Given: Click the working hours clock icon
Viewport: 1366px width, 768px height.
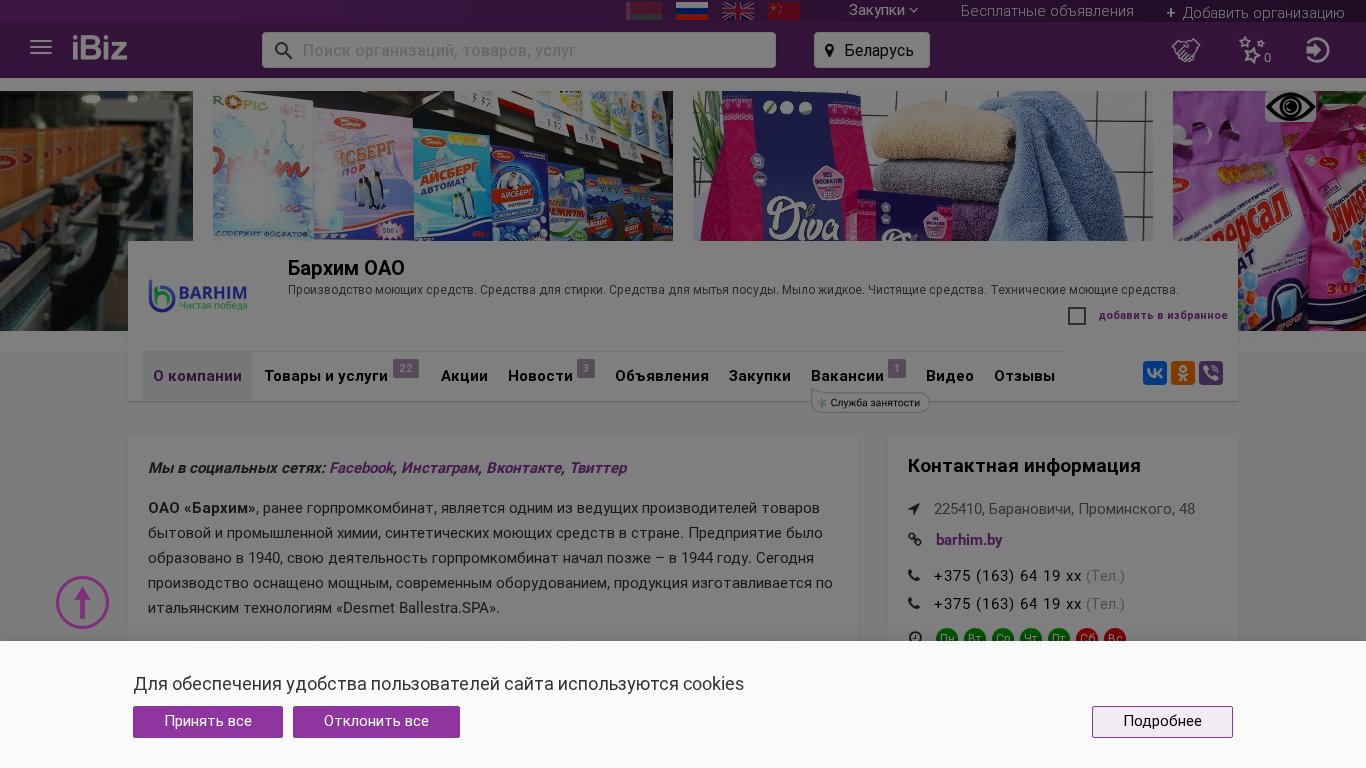Looking at the screenshot, I should [914, 637].
